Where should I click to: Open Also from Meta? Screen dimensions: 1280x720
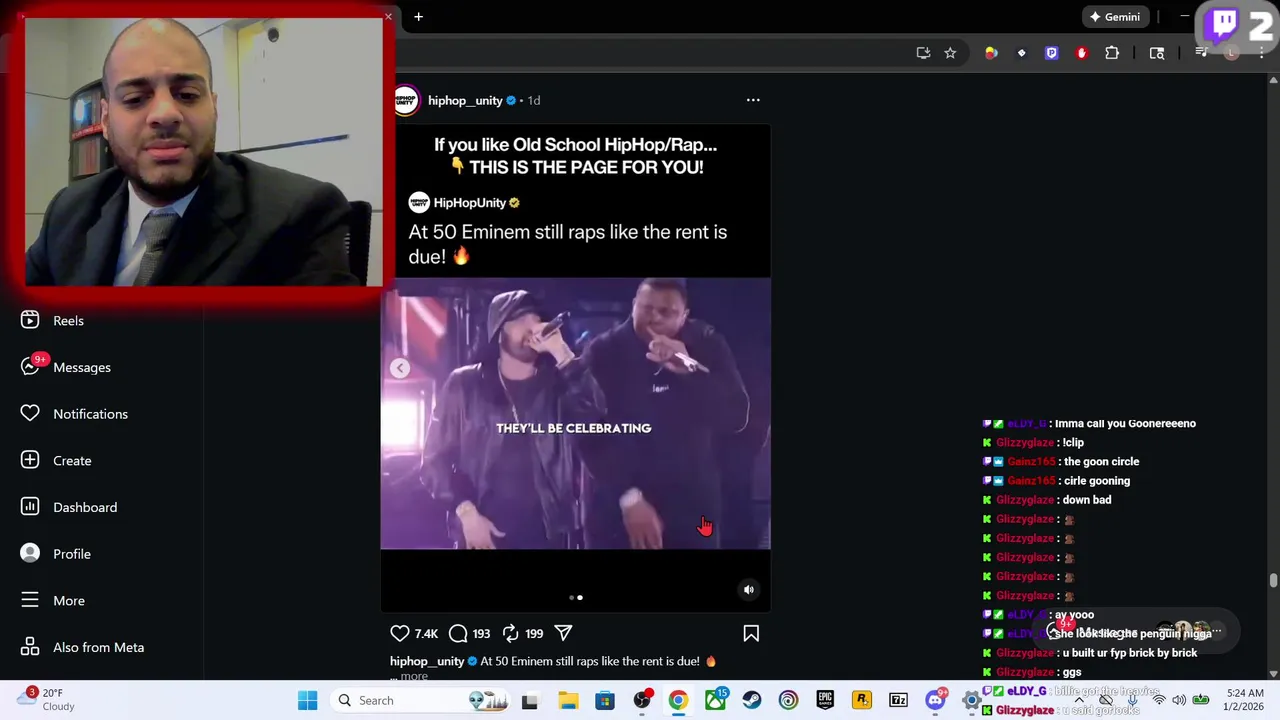tap(83, 647)
